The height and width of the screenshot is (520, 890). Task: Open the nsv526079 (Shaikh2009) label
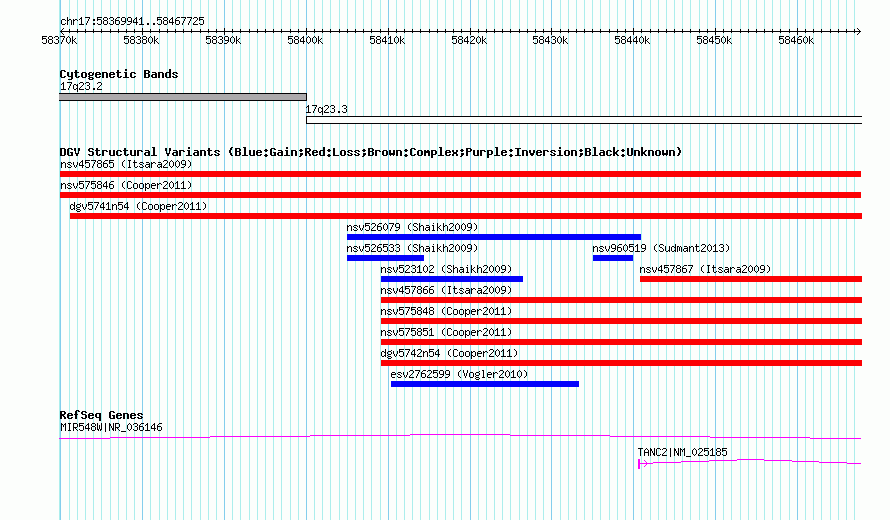(x=413, y=227)
